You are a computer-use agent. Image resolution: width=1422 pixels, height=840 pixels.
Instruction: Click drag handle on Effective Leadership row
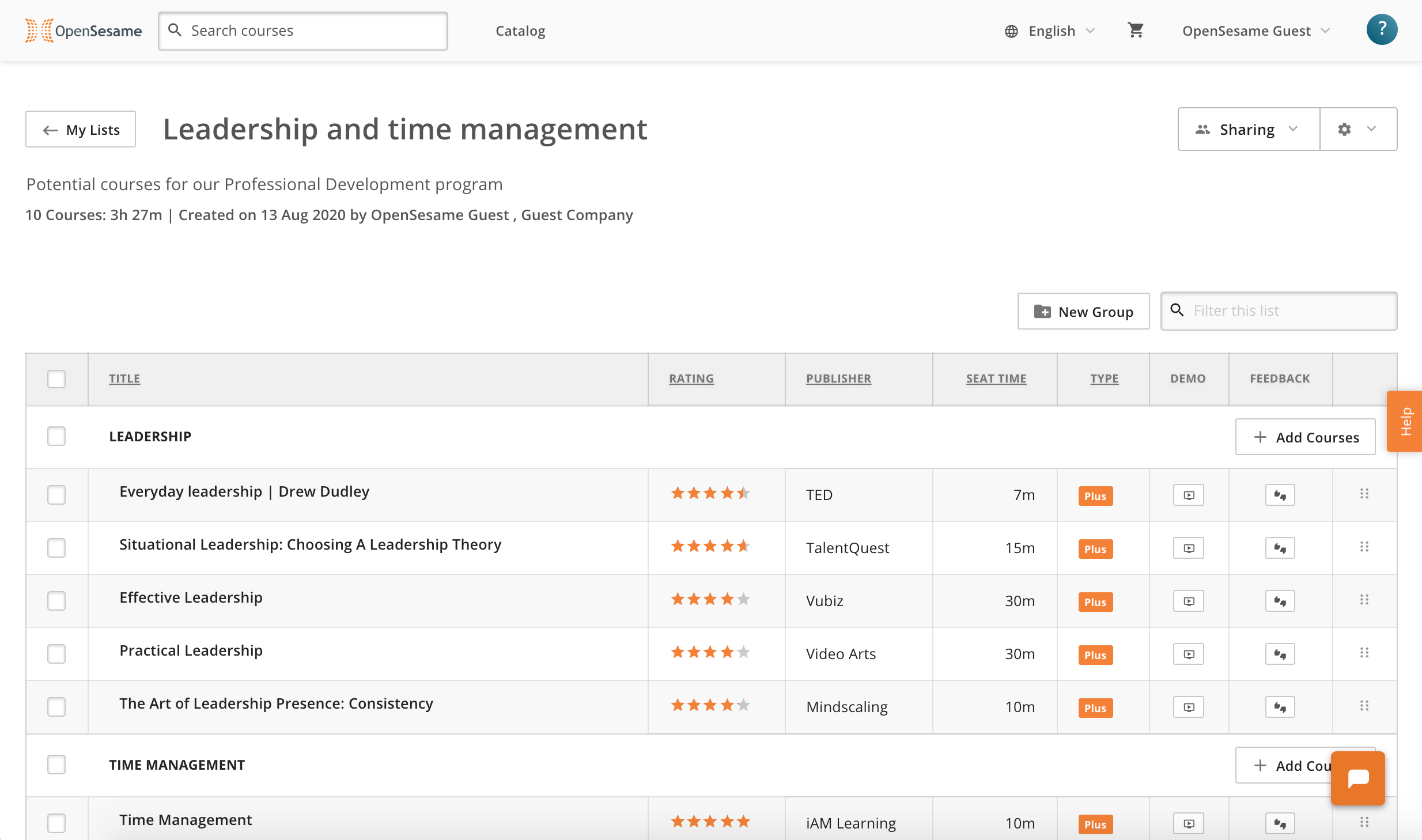coord(1364,600)
